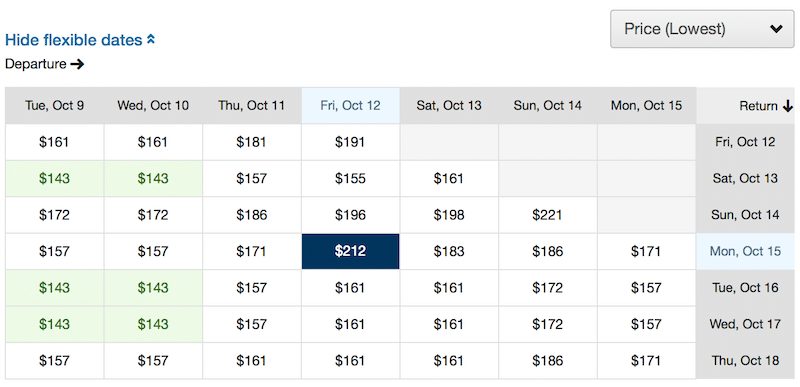Pick $191 fare for Fri Oct 12 return
The height and width of the screenshot is (387, 800).
tap(351, 142)
